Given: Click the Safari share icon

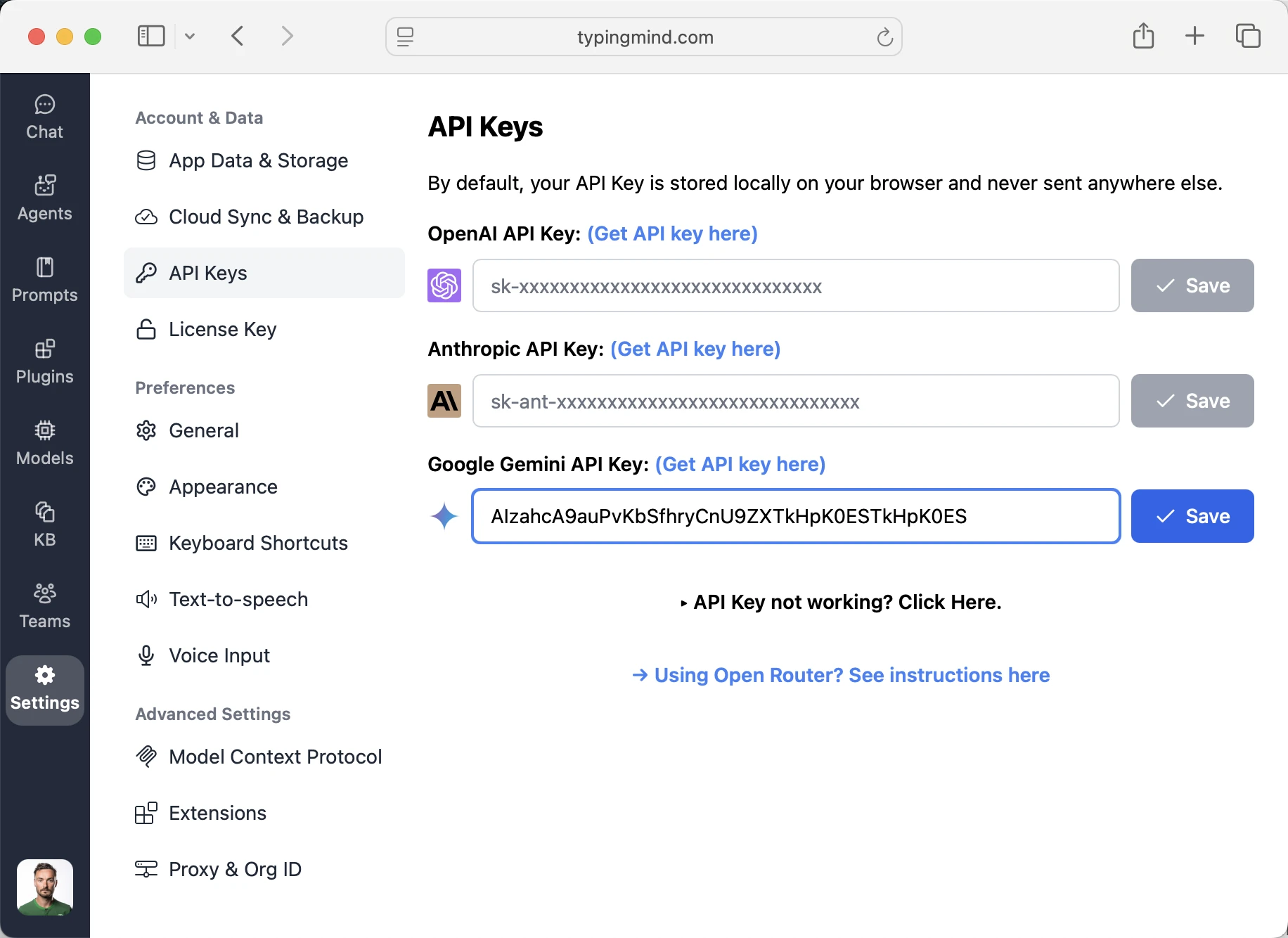Looking at the screenshot, I should tap(1143, 36).
